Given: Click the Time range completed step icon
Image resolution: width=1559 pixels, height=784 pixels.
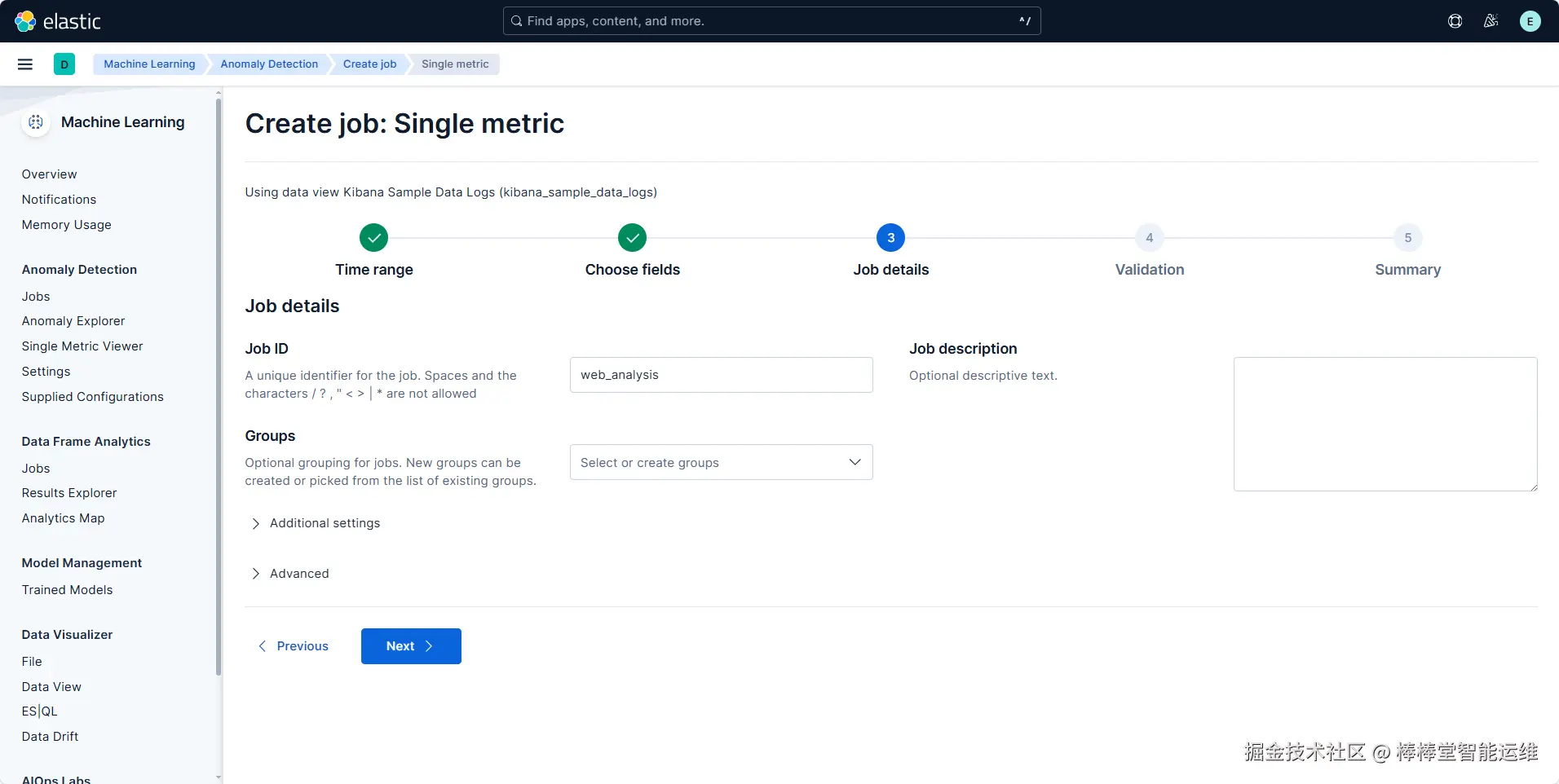Looking at the screenshot, I should point(373,238).
